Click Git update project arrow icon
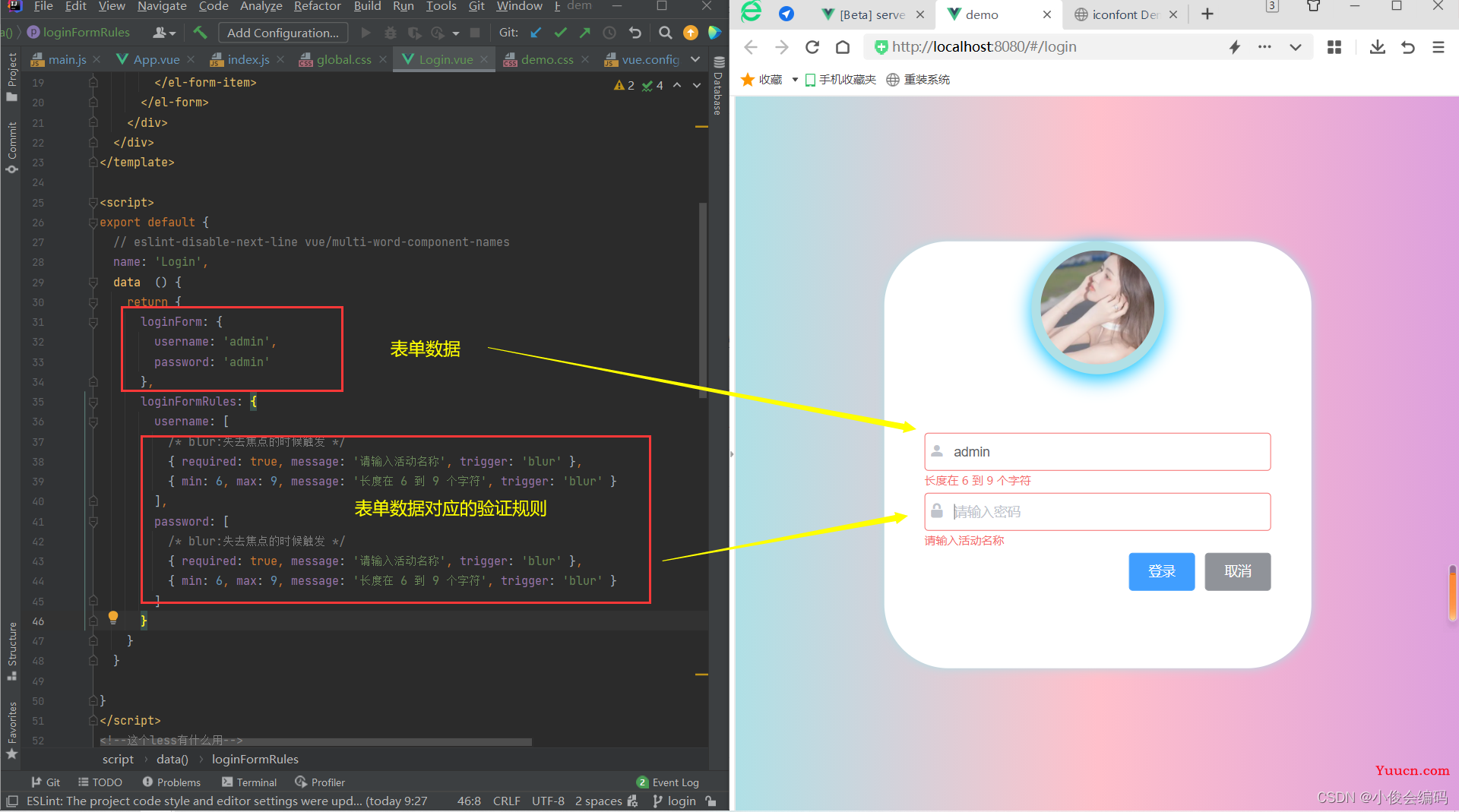Screen dimensions: 1459x812 pos(536,33)
